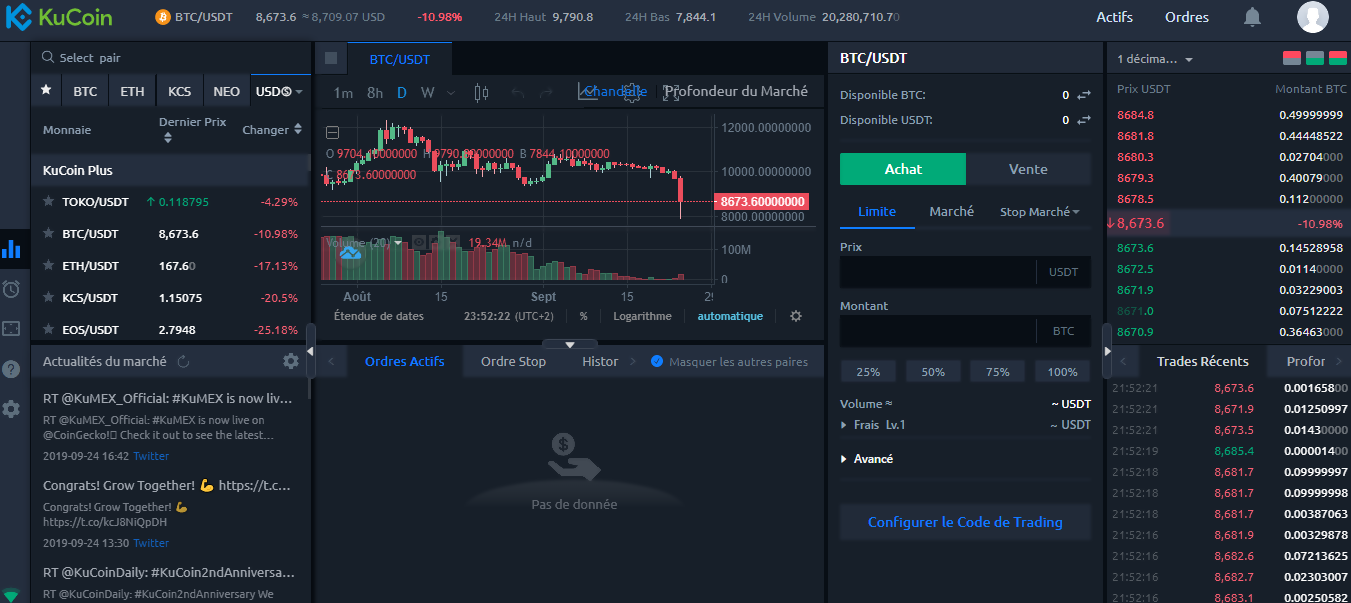
Task: Toggle Masquer les autres paires checkbox
Action: 657,361
